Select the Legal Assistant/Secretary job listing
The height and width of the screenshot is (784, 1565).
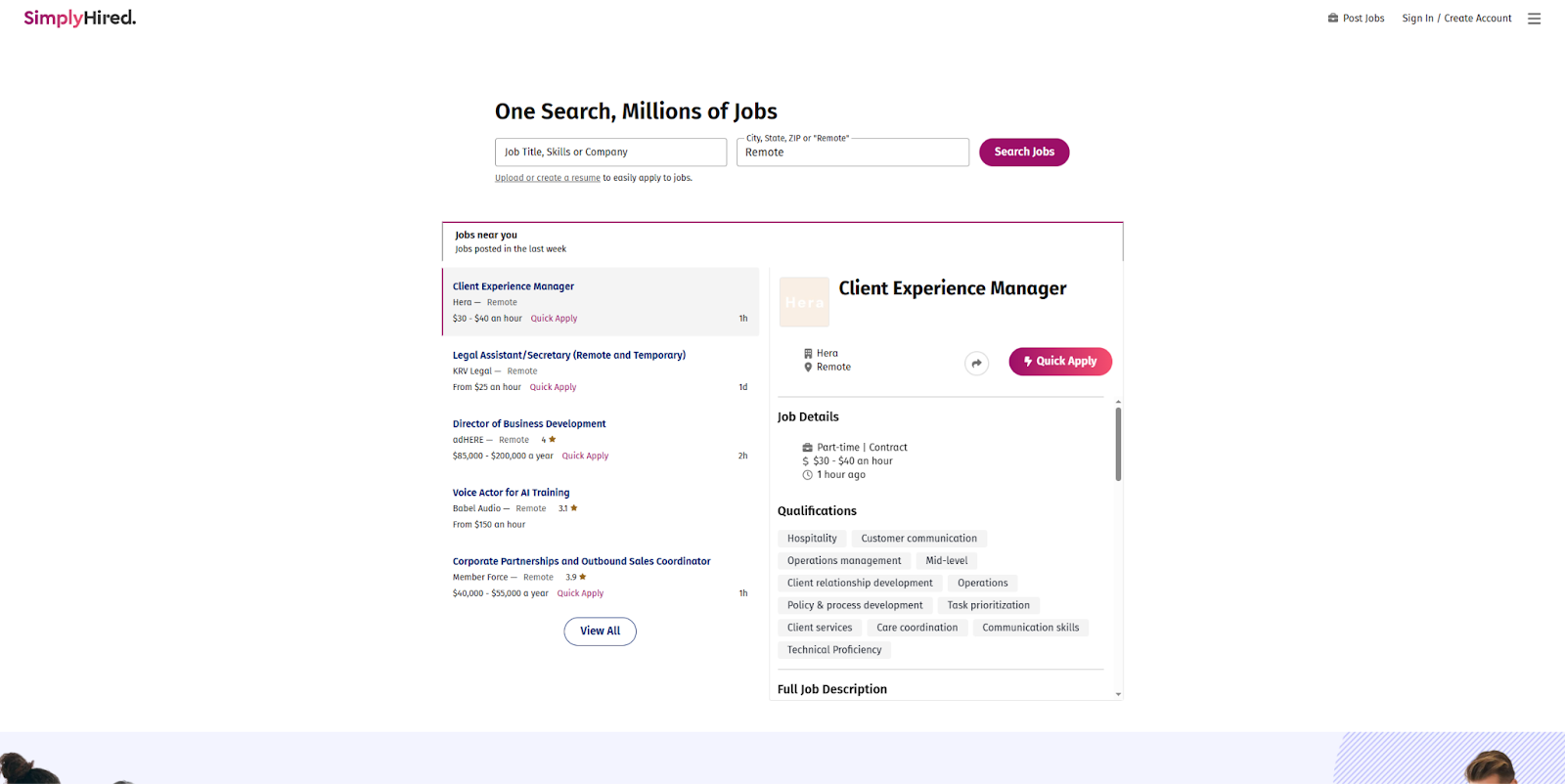pyautogui.click(x=568, y=356)
